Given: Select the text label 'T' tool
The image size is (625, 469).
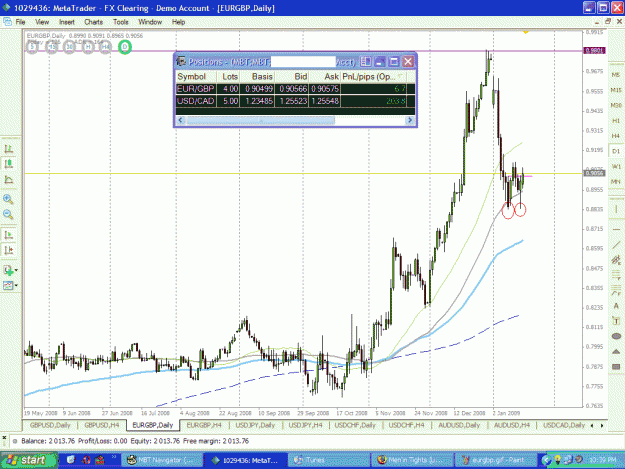Looking at the screenshot, I should [x=616, y=321].
